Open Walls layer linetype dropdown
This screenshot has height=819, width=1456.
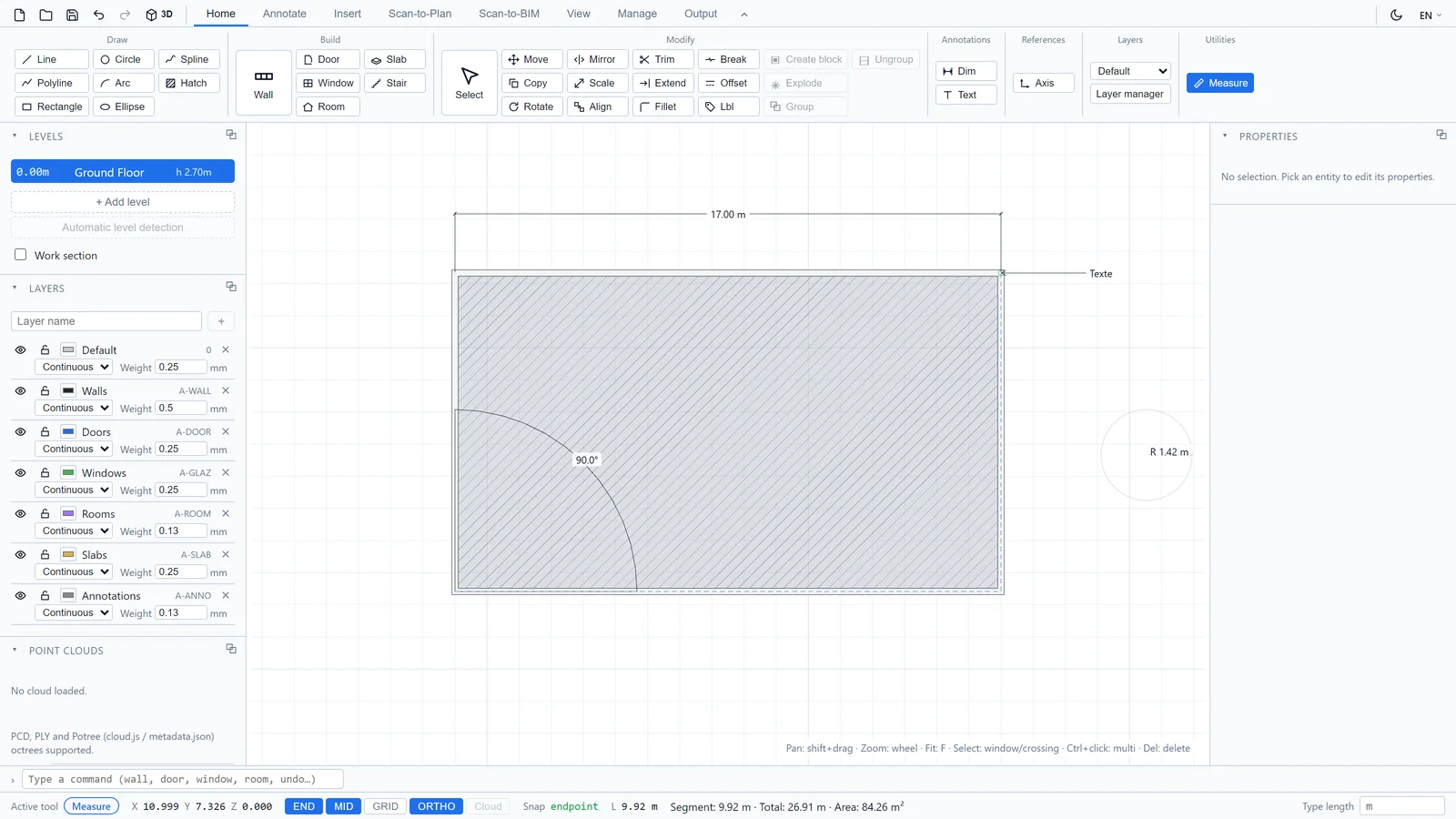pyautogui.click(x=74, y=408)
